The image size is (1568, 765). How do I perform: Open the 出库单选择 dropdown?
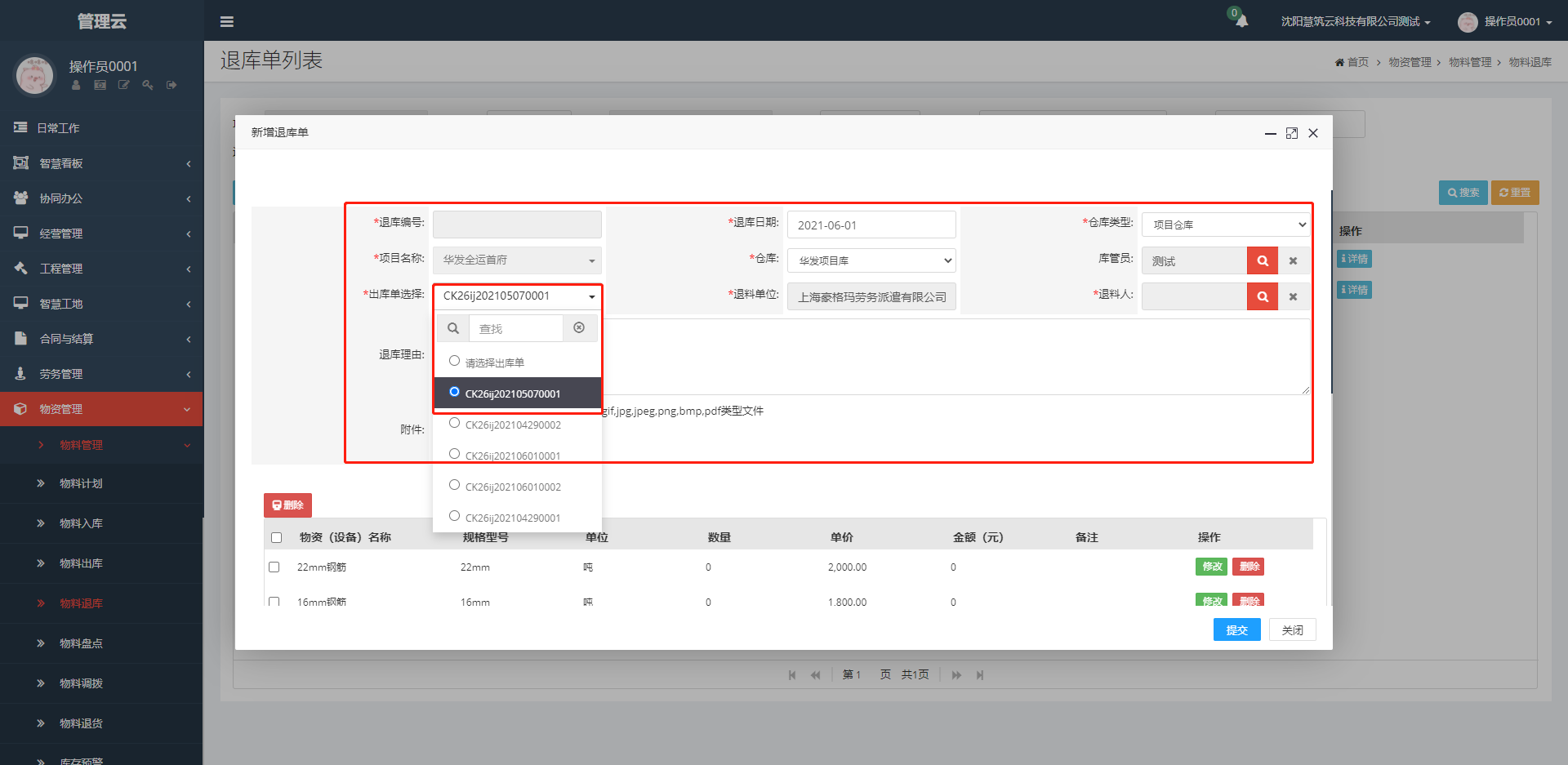pos(518,296)
